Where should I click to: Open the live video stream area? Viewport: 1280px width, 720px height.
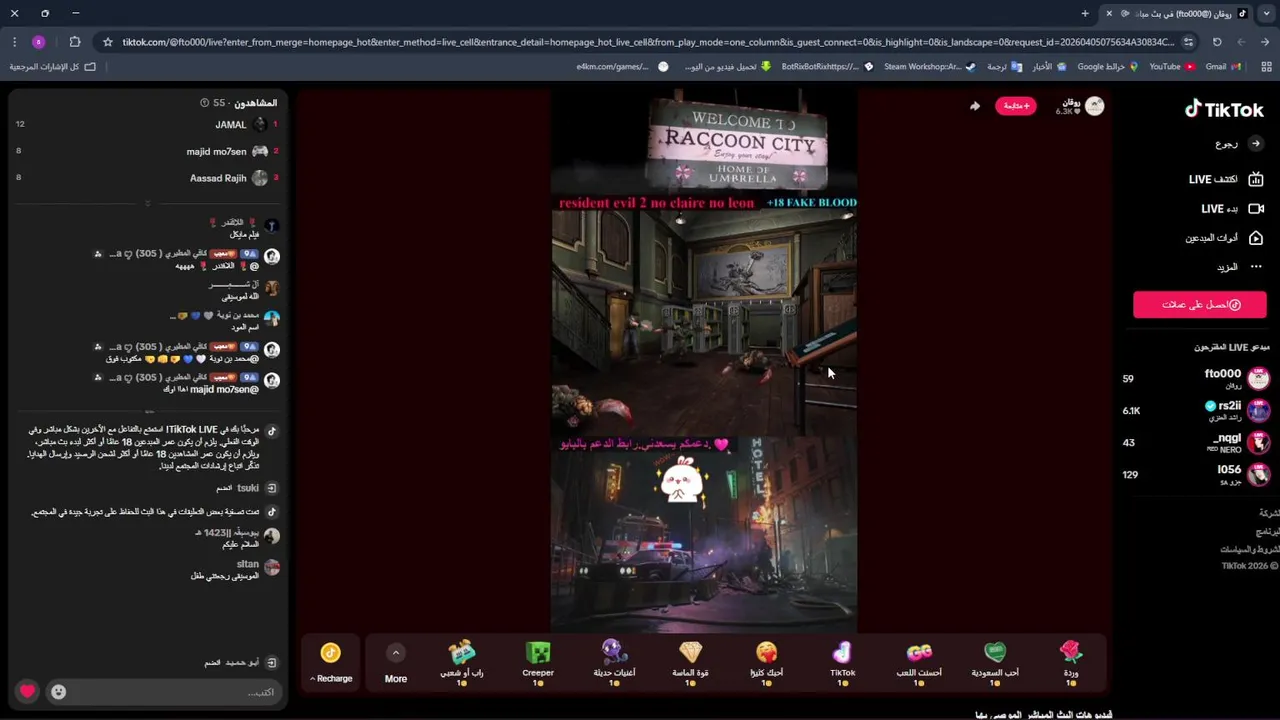tap(704, 360)
